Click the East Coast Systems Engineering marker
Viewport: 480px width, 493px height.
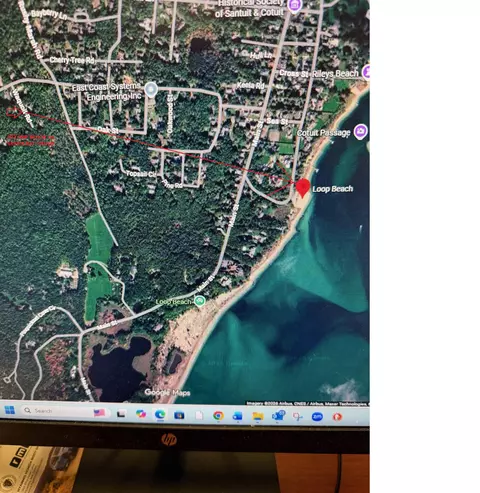coord(151,89)
